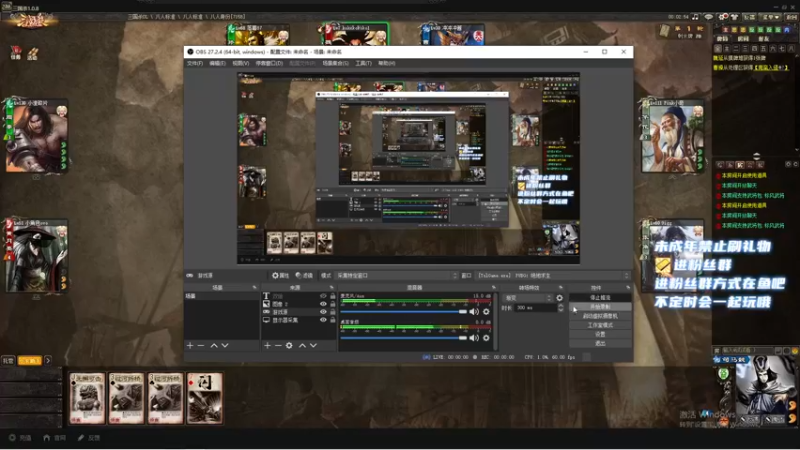
Task: Open 桌面音频 audio settings gear
Action: click(486, 338)
